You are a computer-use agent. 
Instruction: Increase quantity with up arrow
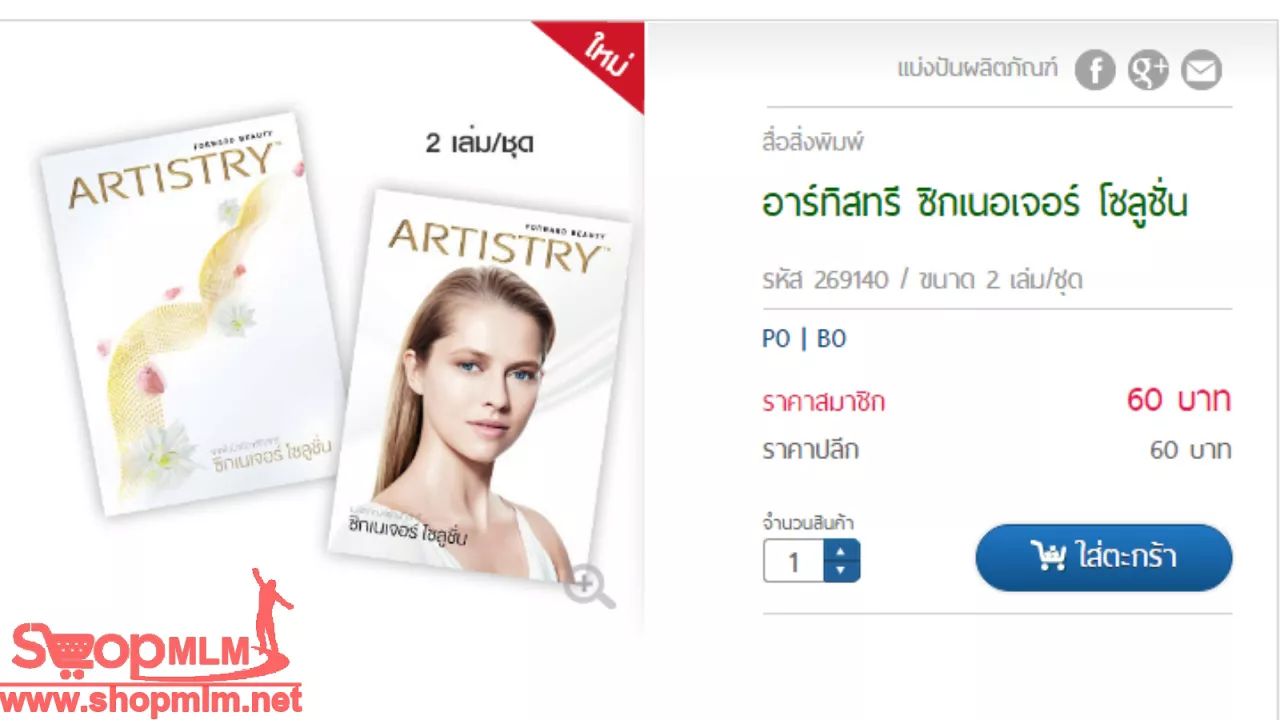(x=841, y=551)
